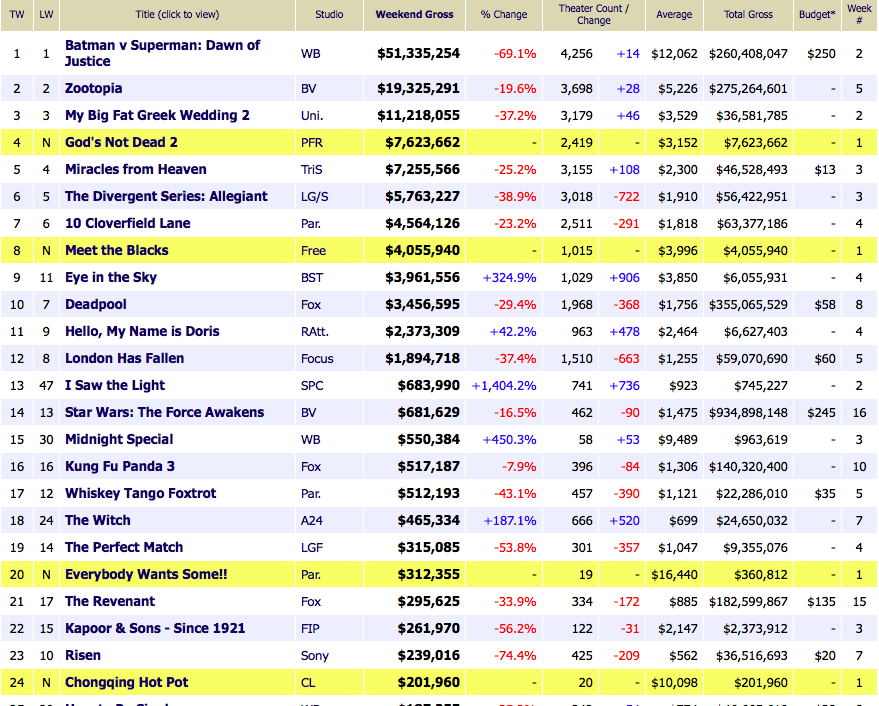Open Batman v Superman: Dawn of Justice title link
The height and width of the screenshot is (706, 879).
(x=162, y=53)
